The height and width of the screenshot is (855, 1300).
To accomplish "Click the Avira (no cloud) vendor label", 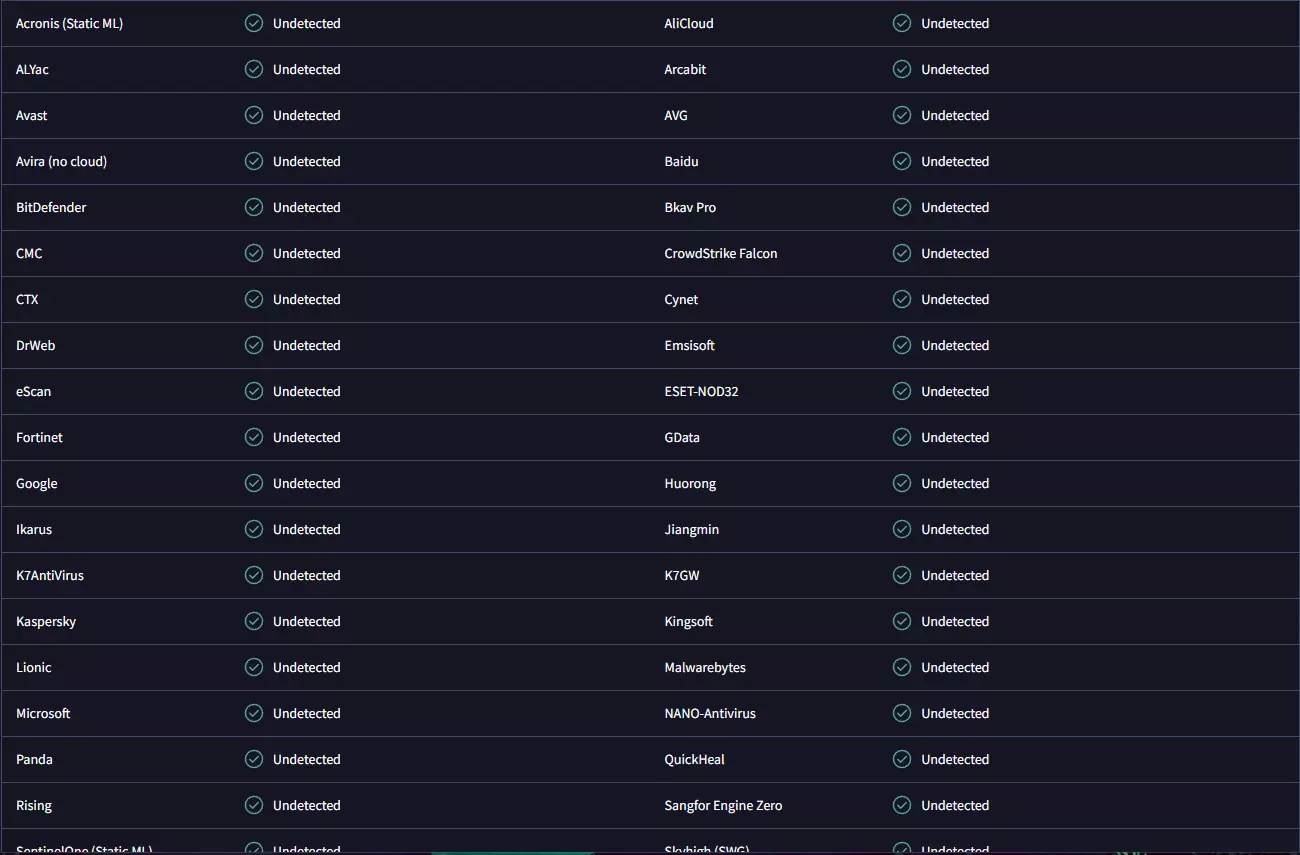I will tap(61, 161).
